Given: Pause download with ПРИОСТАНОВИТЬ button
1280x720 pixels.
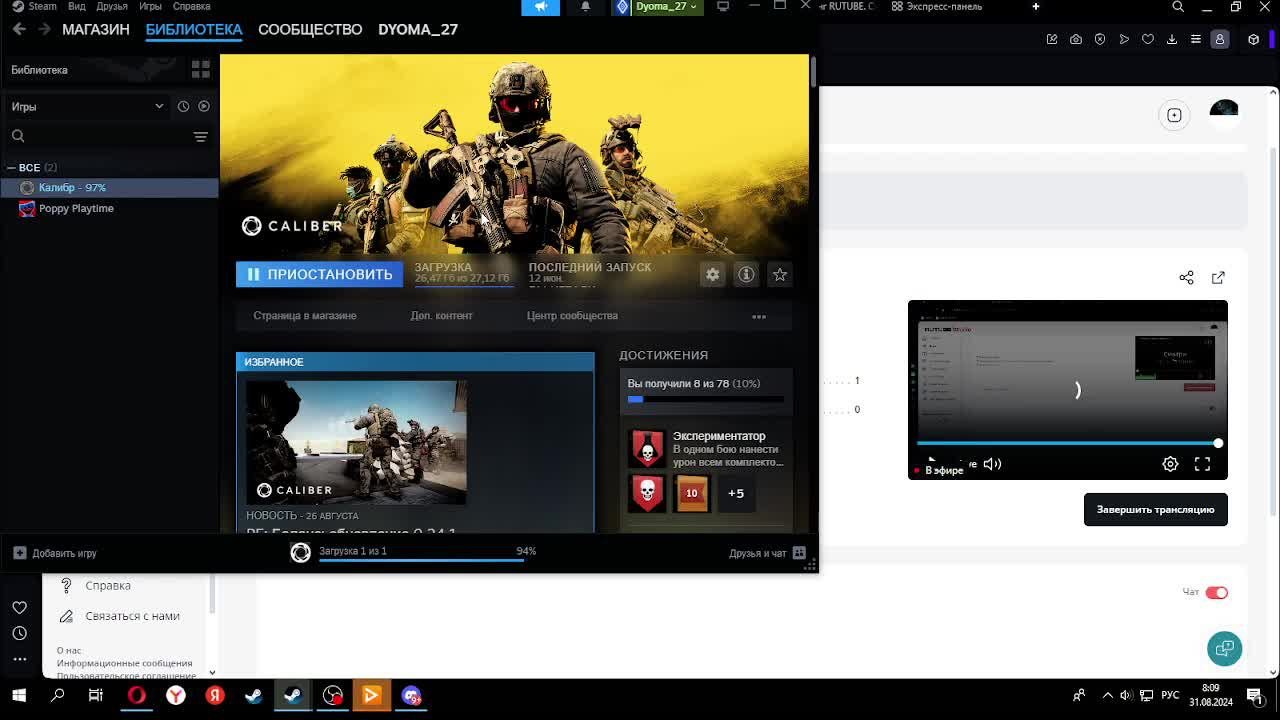Looking at the screenshot, I should pos(319,274).
